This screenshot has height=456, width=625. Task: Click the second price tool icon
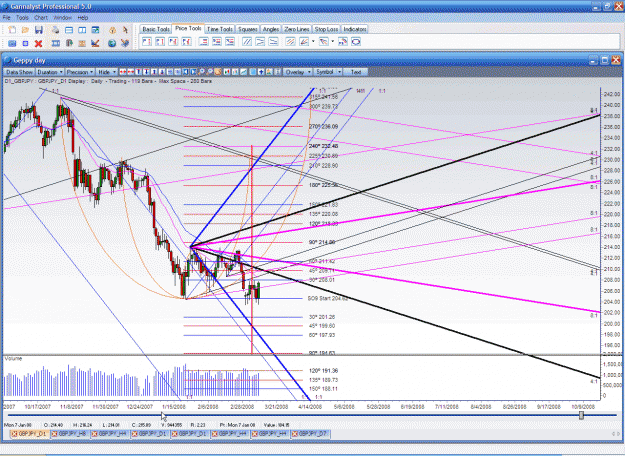[x=160, y=41]
